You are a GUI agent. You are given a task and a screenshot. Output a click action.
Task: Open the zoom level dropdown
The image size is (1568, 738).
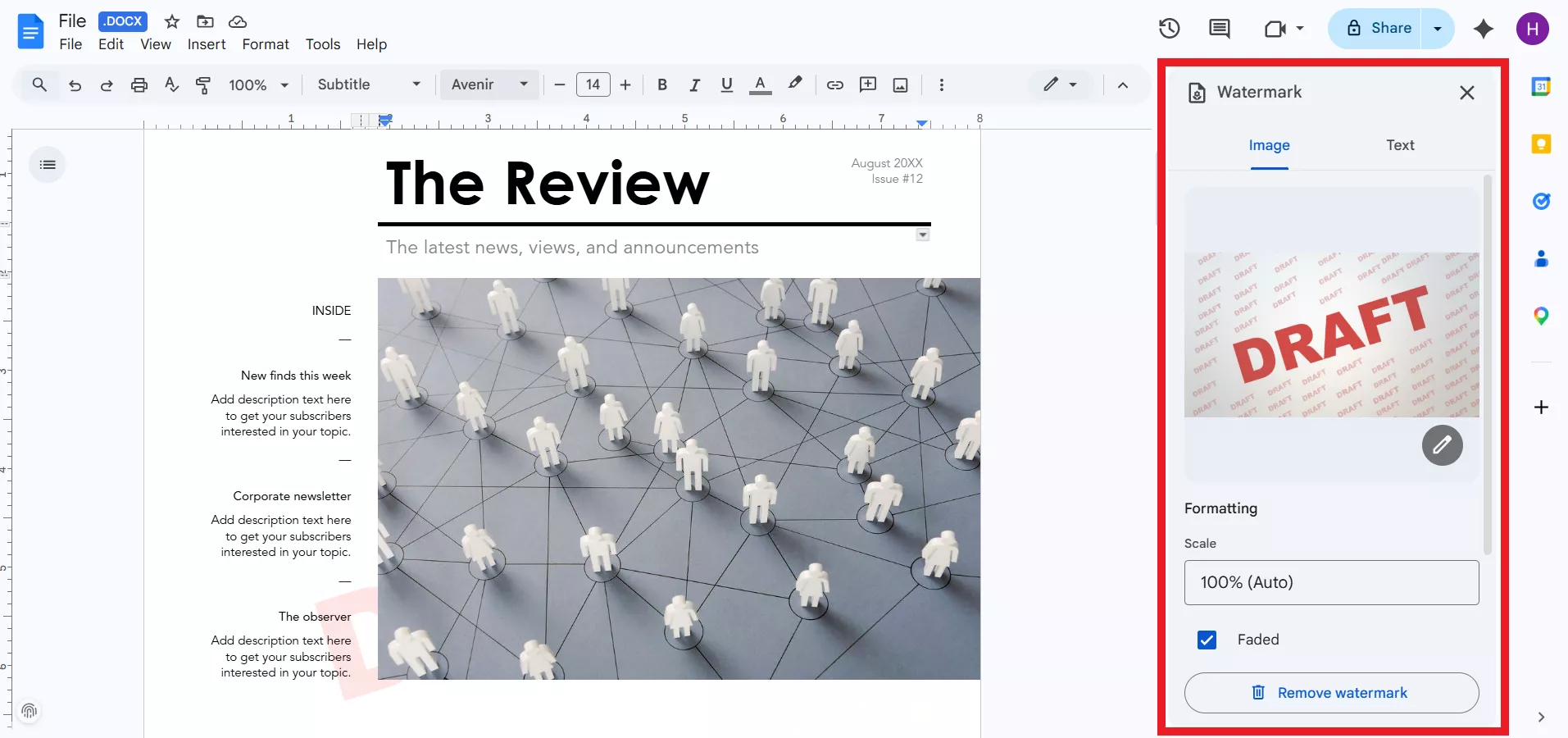click(x=259, y=84)
